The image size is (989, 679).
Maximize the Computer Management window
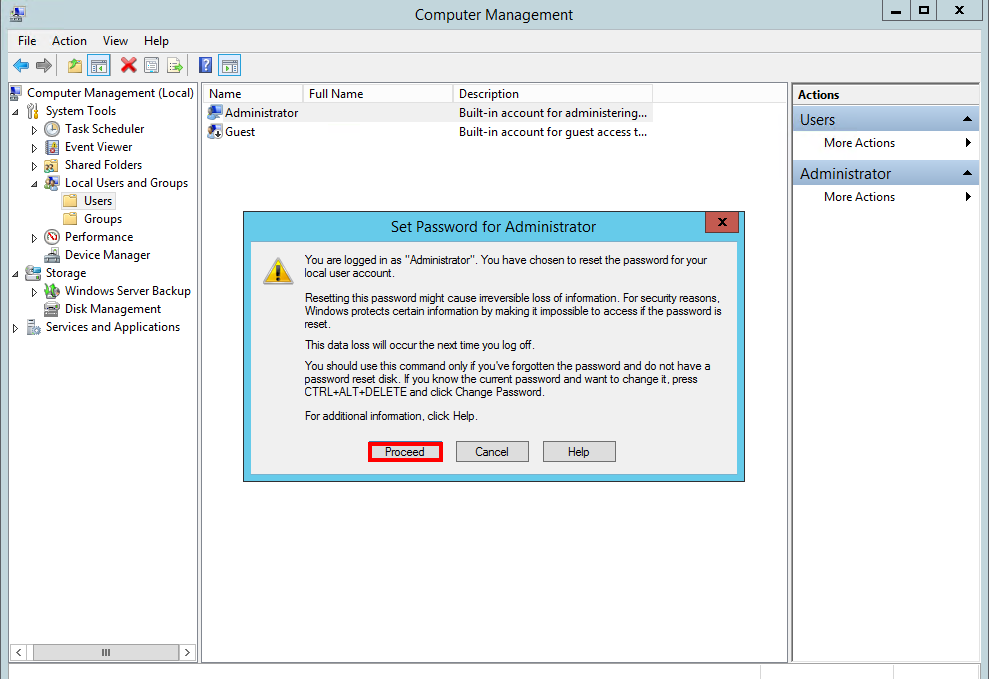coord(923,11)
